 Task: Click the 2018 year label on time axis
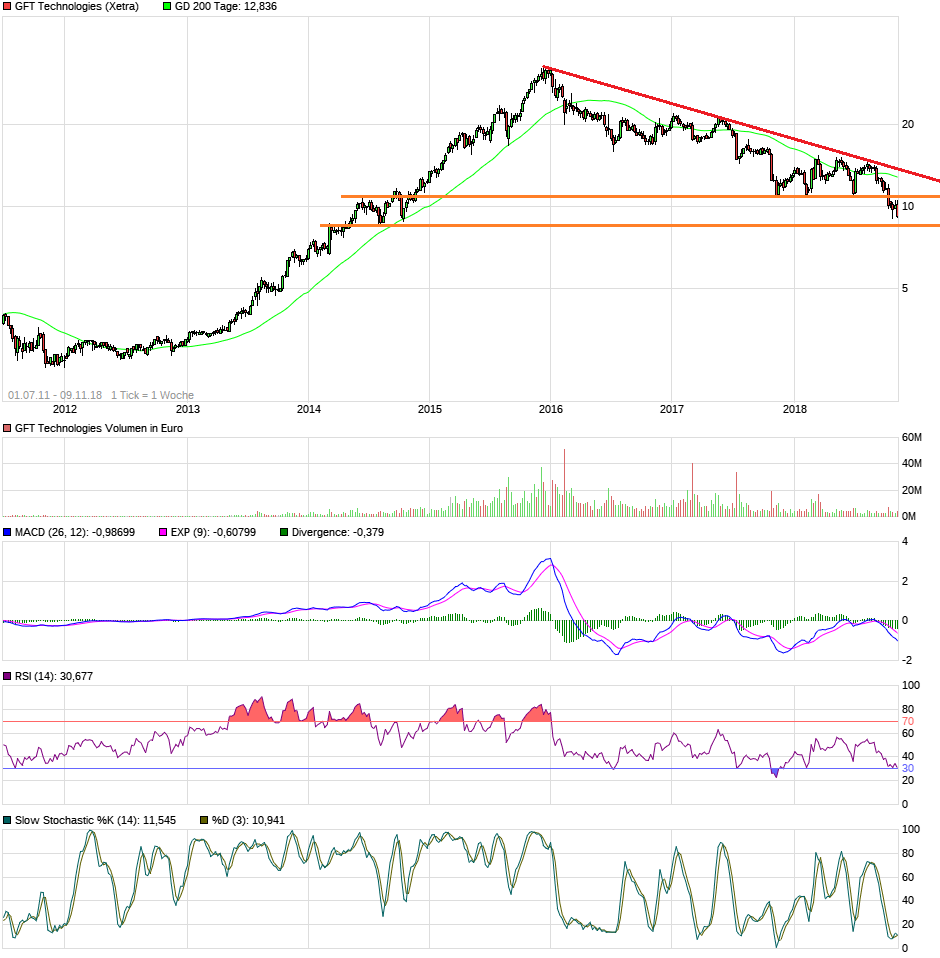795,409
